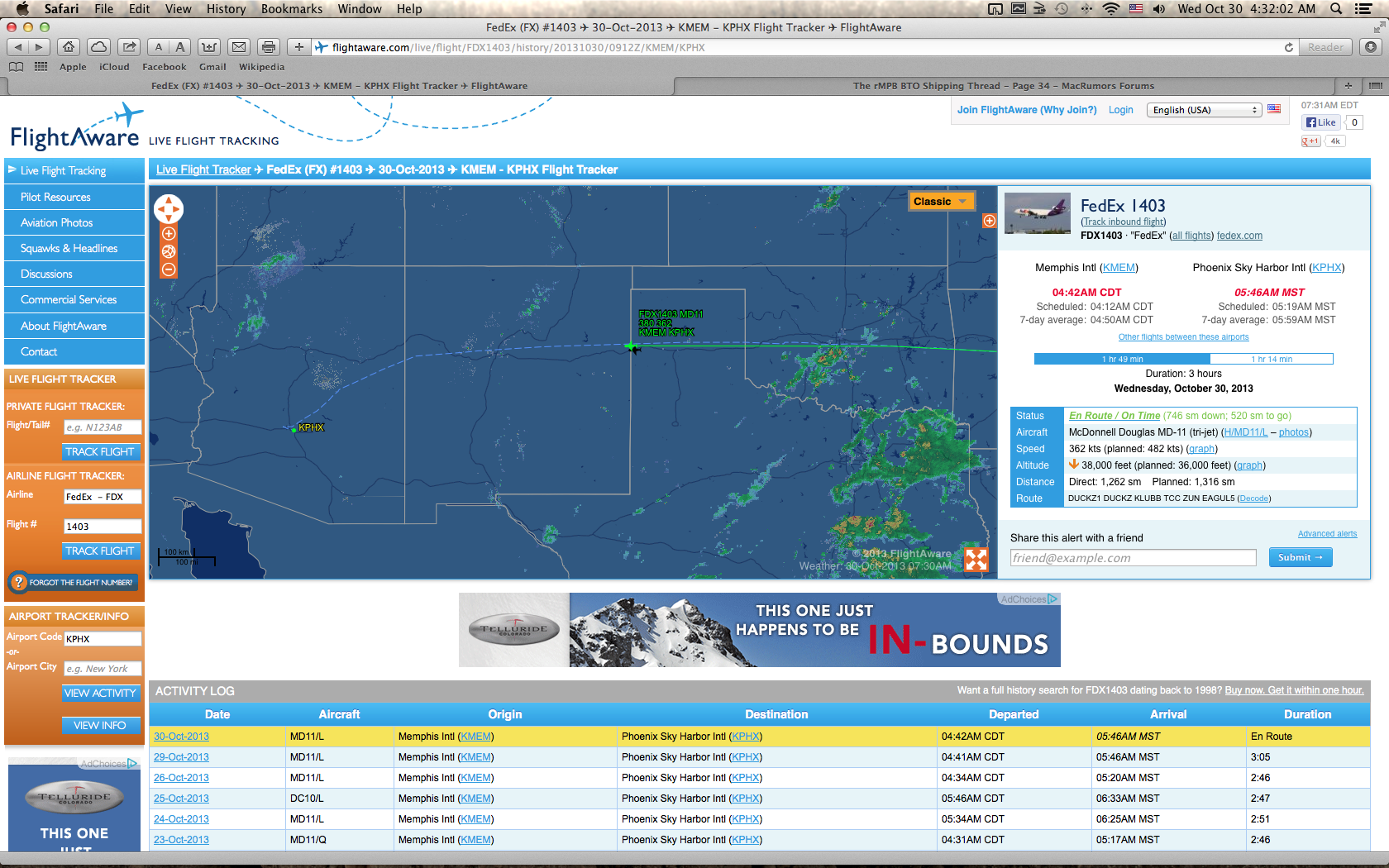Click the US flag icon
This screenshot has width=1389, height=868.
click(x=1274, y=109)
